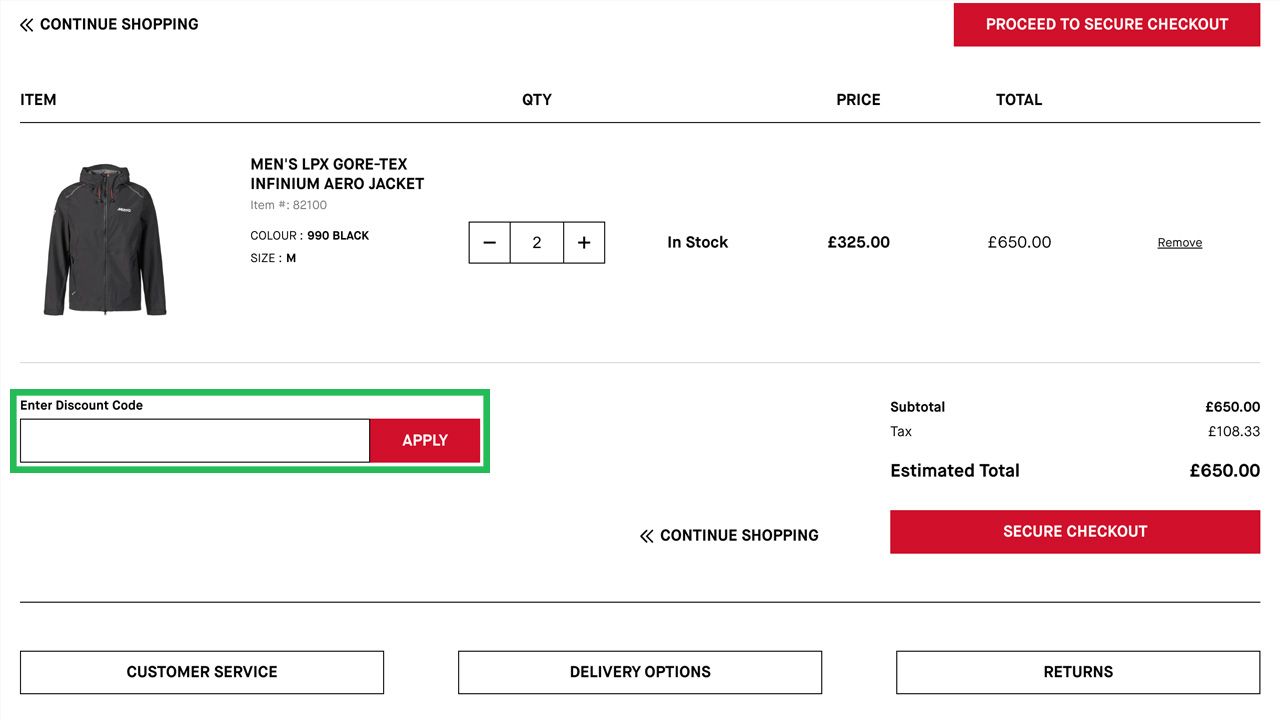Click the bottom Continue Shopping link text
Image resolution: width=1280 pixels, height=720 pixels.
tap(739, 536)
